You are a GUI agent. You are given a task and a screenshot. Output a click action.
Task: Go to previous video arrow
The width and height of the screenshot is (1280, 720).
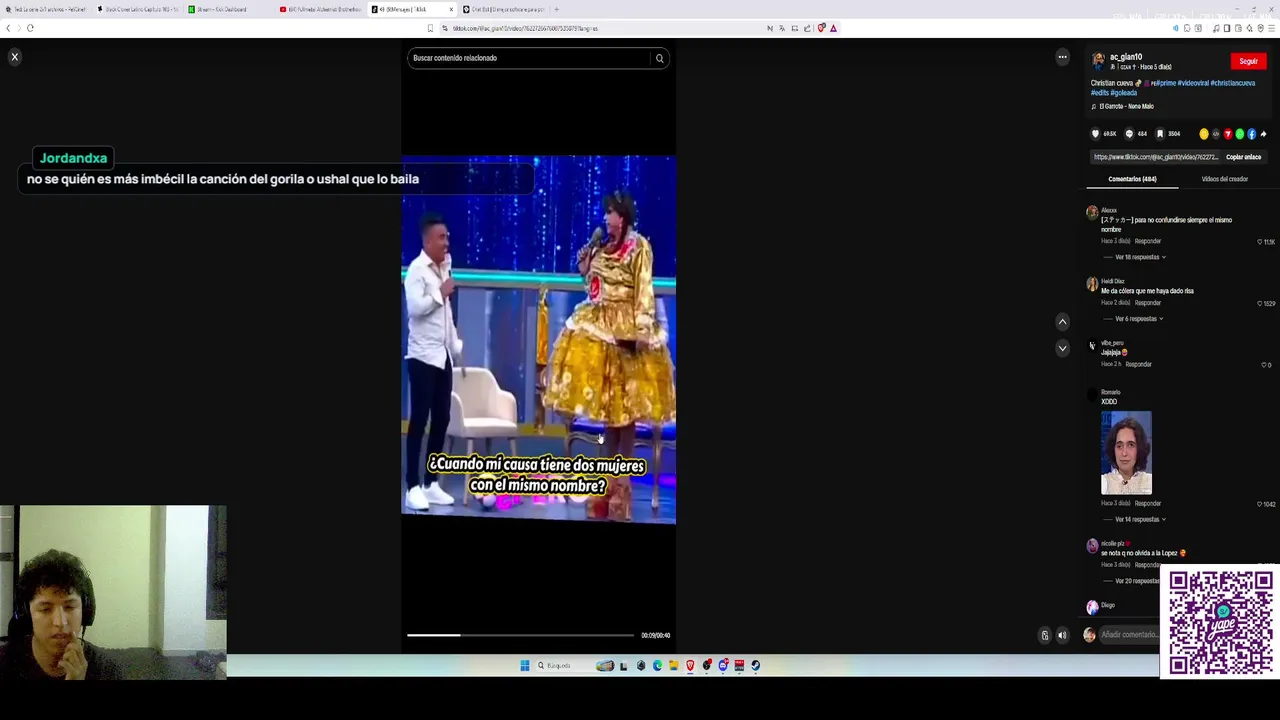click(1062, 322)
